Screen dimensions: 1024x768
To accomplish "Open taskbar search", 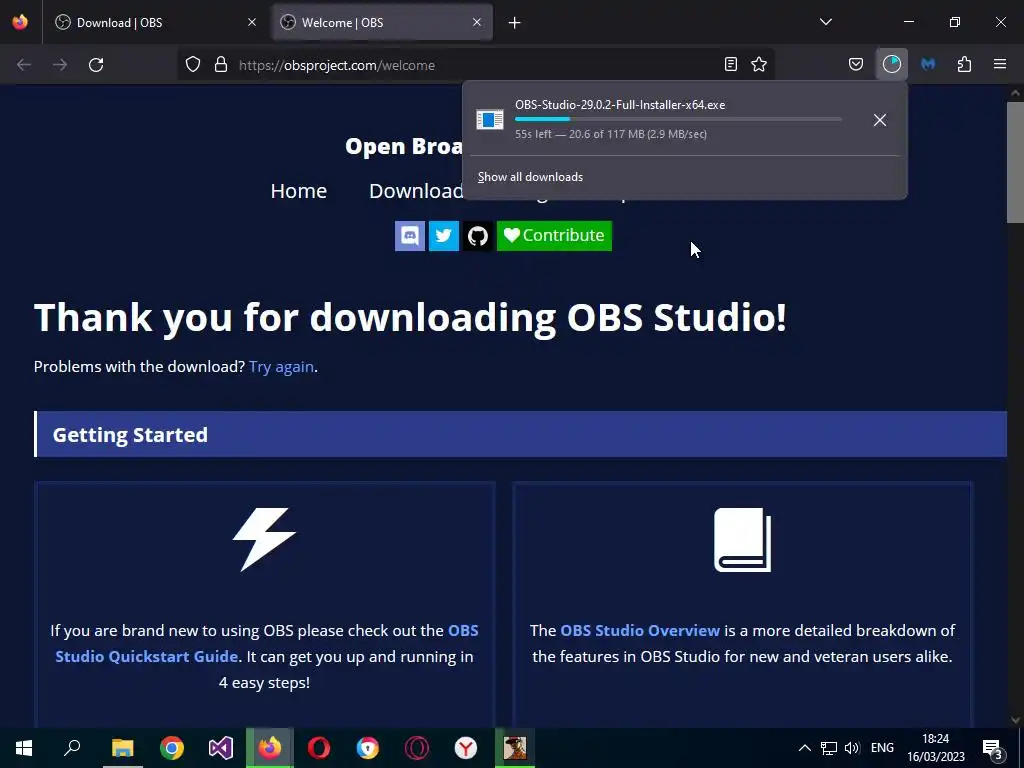I will click(x=72, y=748).
